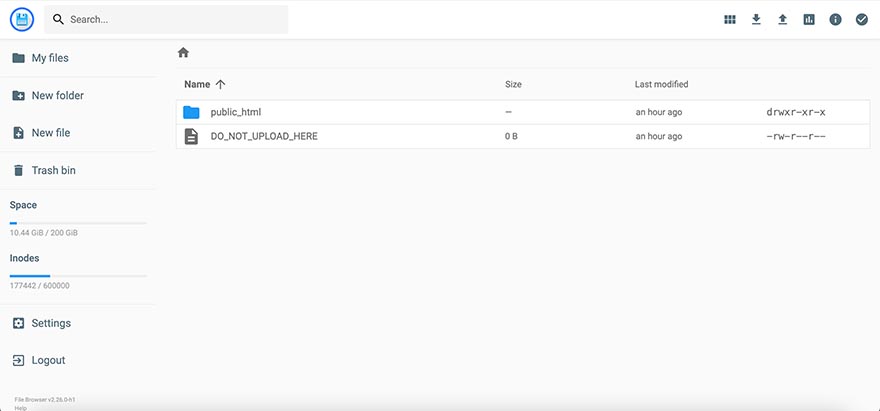Open the disk usage chart icon
Screen dimensions: 880x411
(x=809, y=19)
